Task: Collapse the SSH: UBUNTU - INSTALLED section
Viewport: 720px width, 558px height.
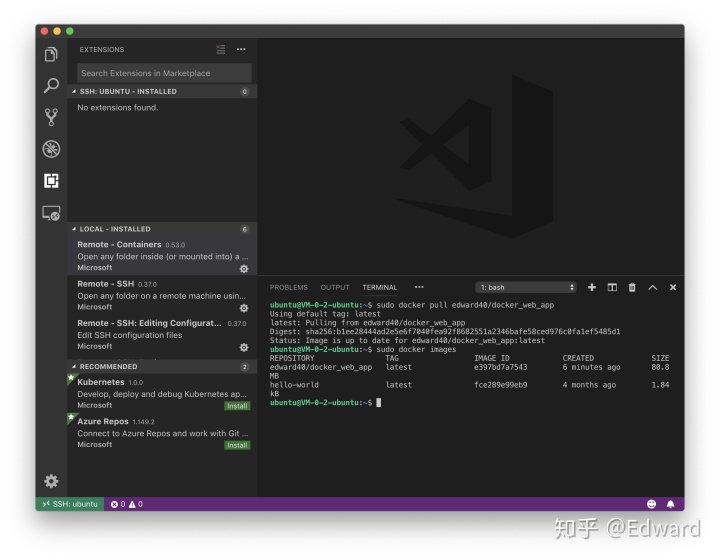Action: 162,91
